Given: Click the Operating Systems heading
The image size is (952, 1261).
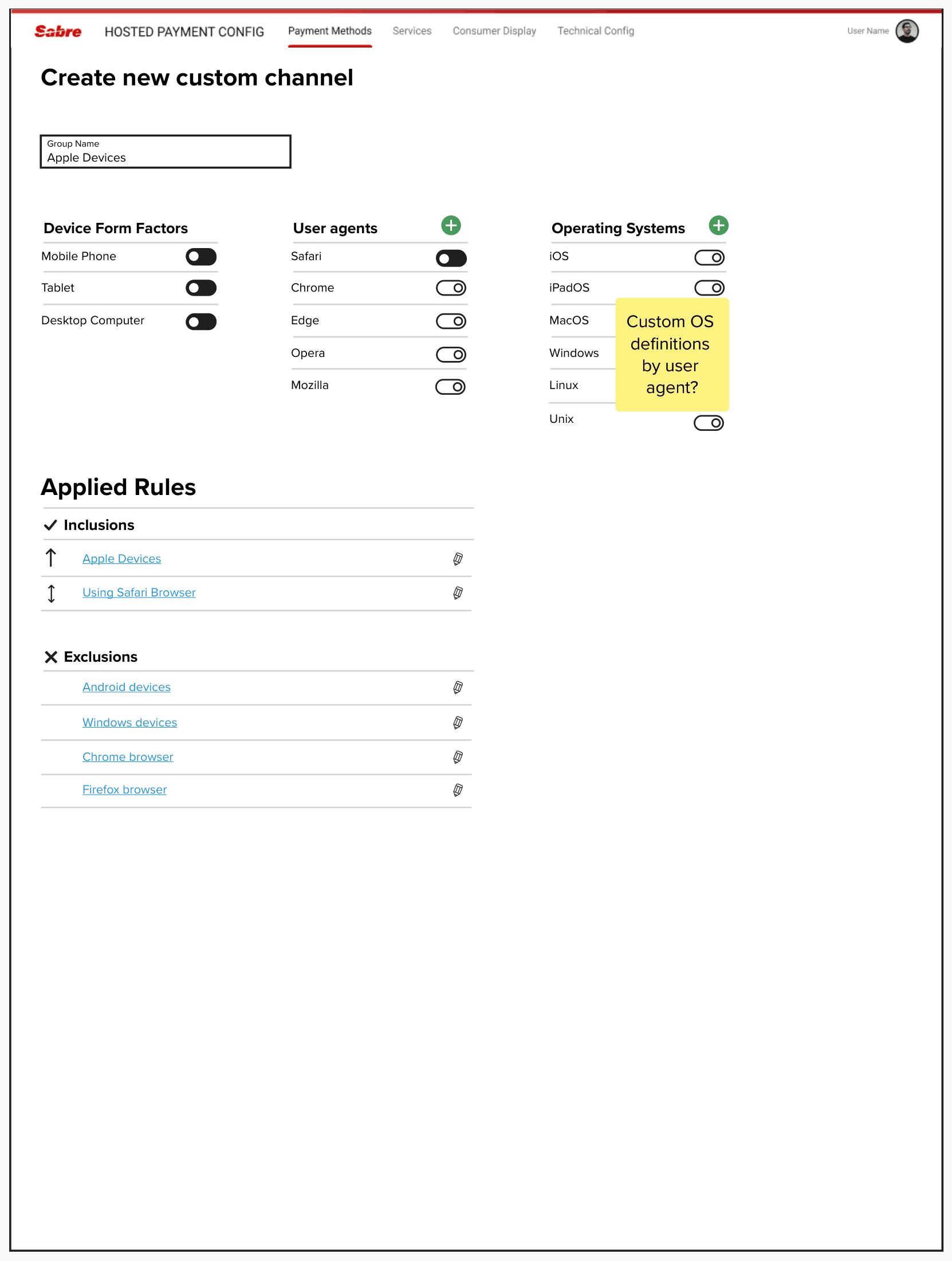Looking at the screenshot, I should pyautogui.click(x=618, y=228).
